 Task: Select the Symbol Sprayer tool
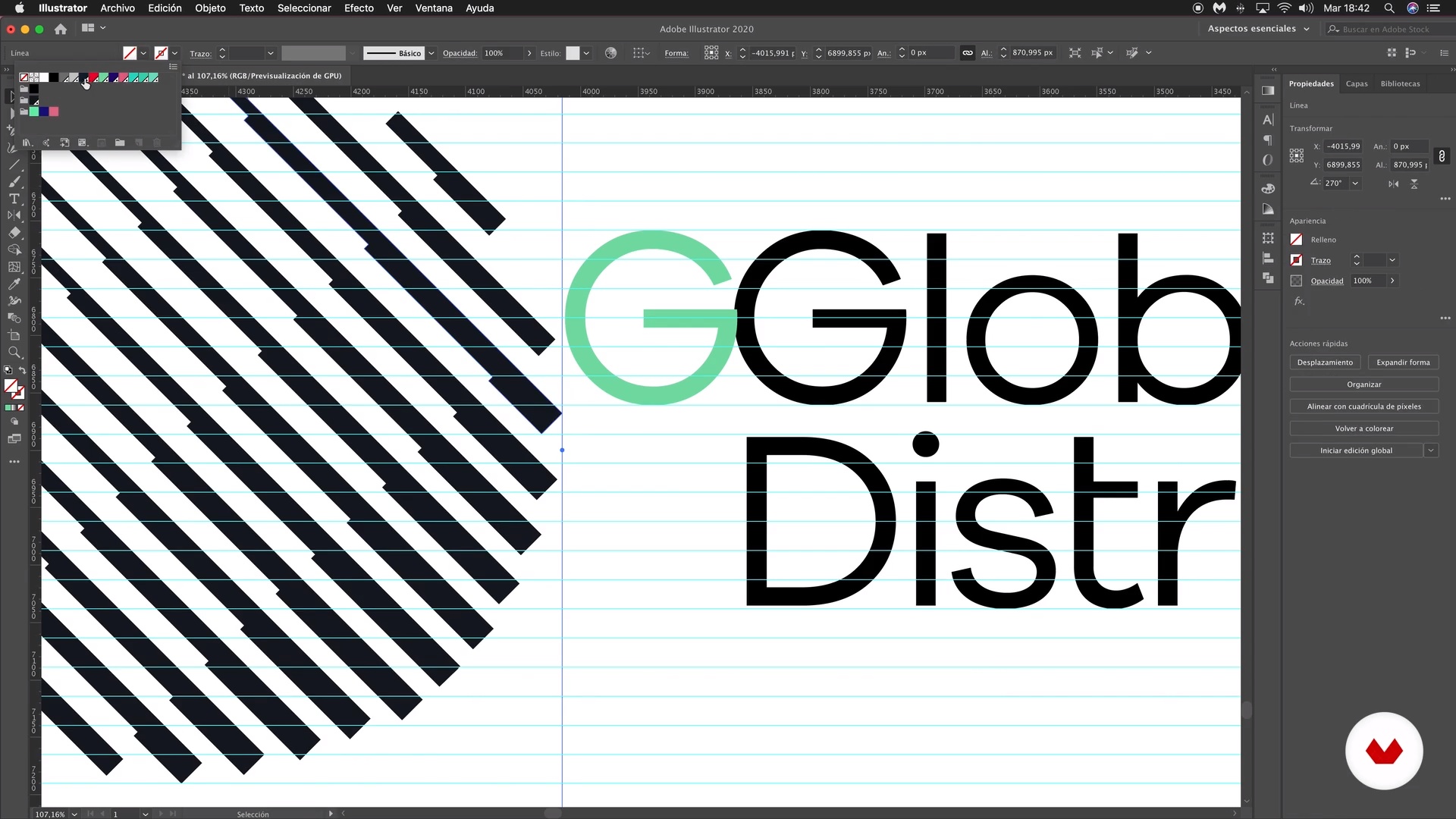[x=14, y=301]
